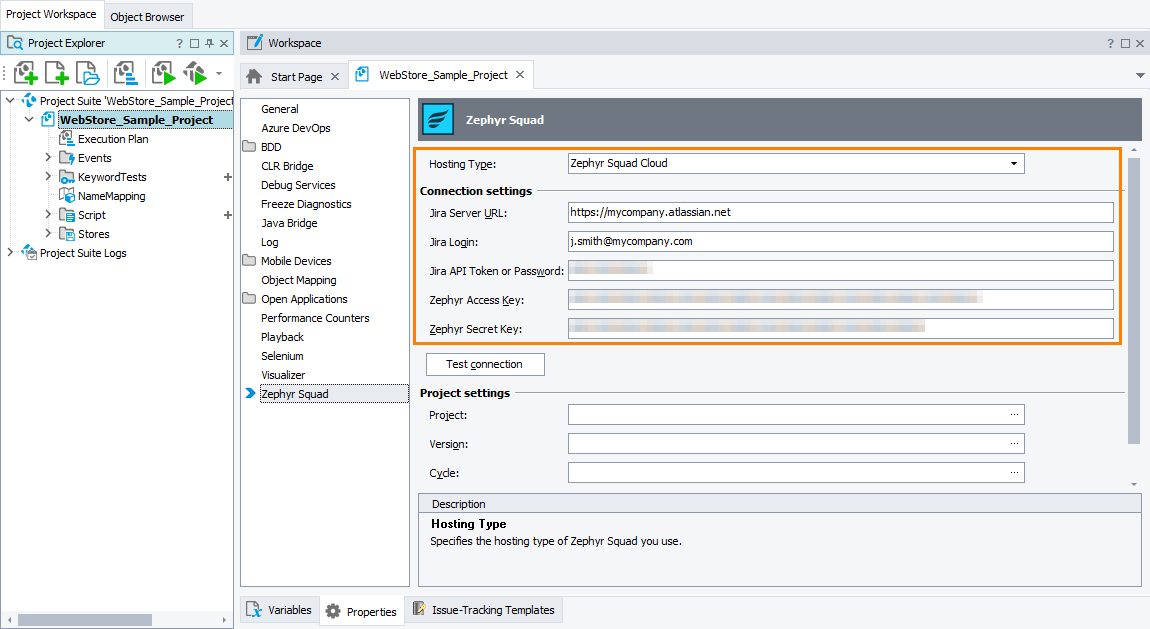Screen dimensions: 1150x629
Task: Open the Hosting Type dropdown
Action: [x=1016, y=163]
